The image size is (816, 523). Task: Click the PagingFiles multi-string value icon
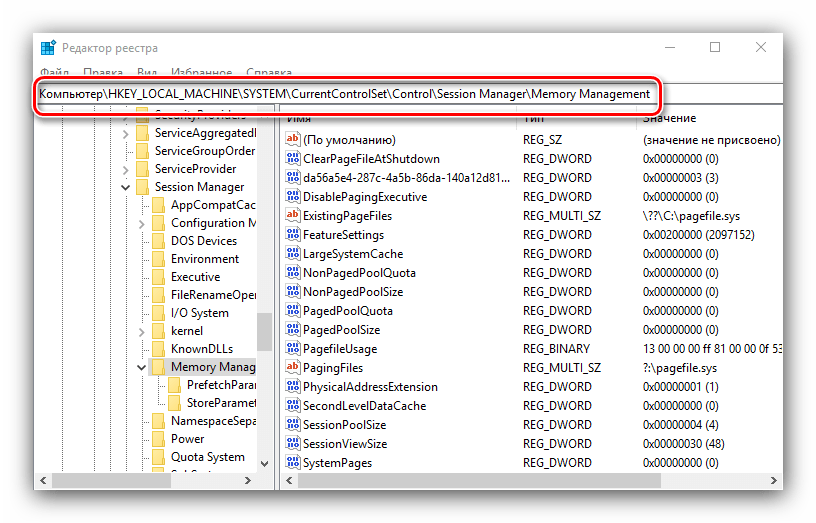coord(293,368)
